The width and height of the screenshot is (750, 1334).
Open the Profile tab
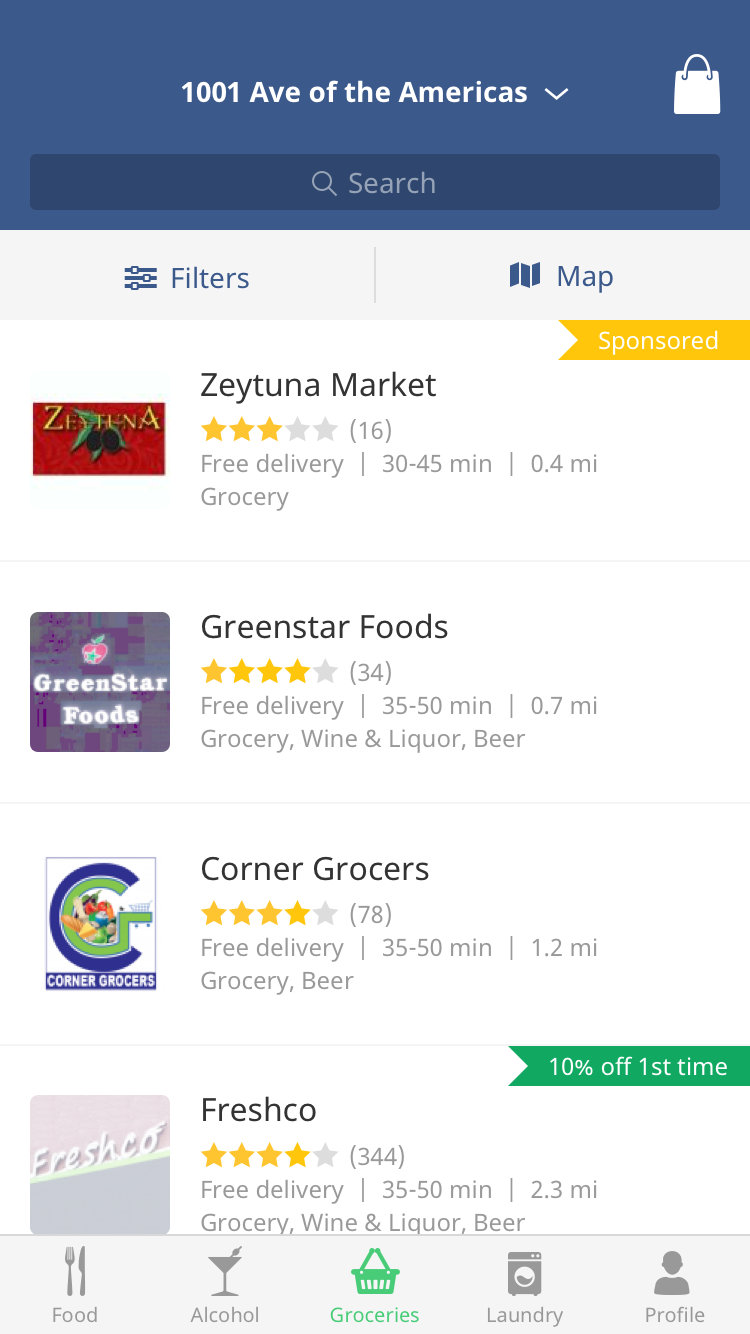[675, 1285]
